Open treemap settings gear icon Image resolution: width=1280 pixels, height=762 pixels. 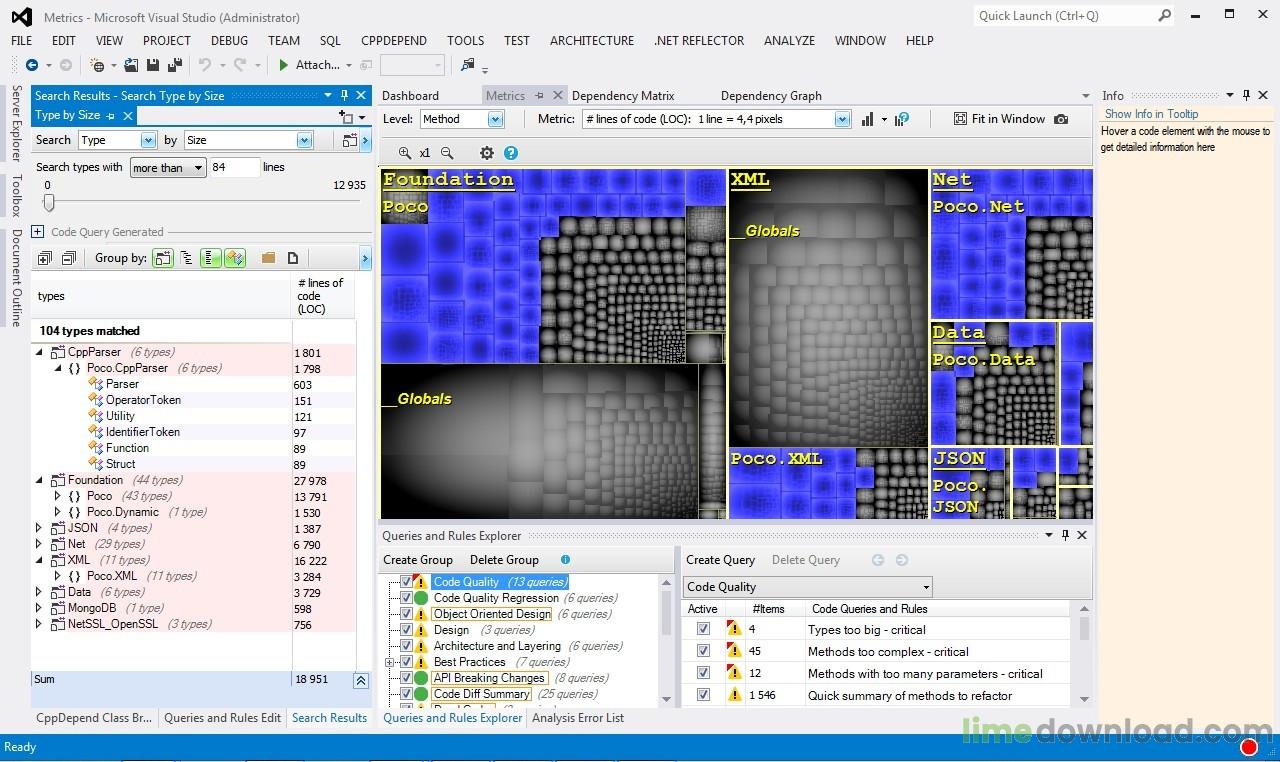click(487, 153)
